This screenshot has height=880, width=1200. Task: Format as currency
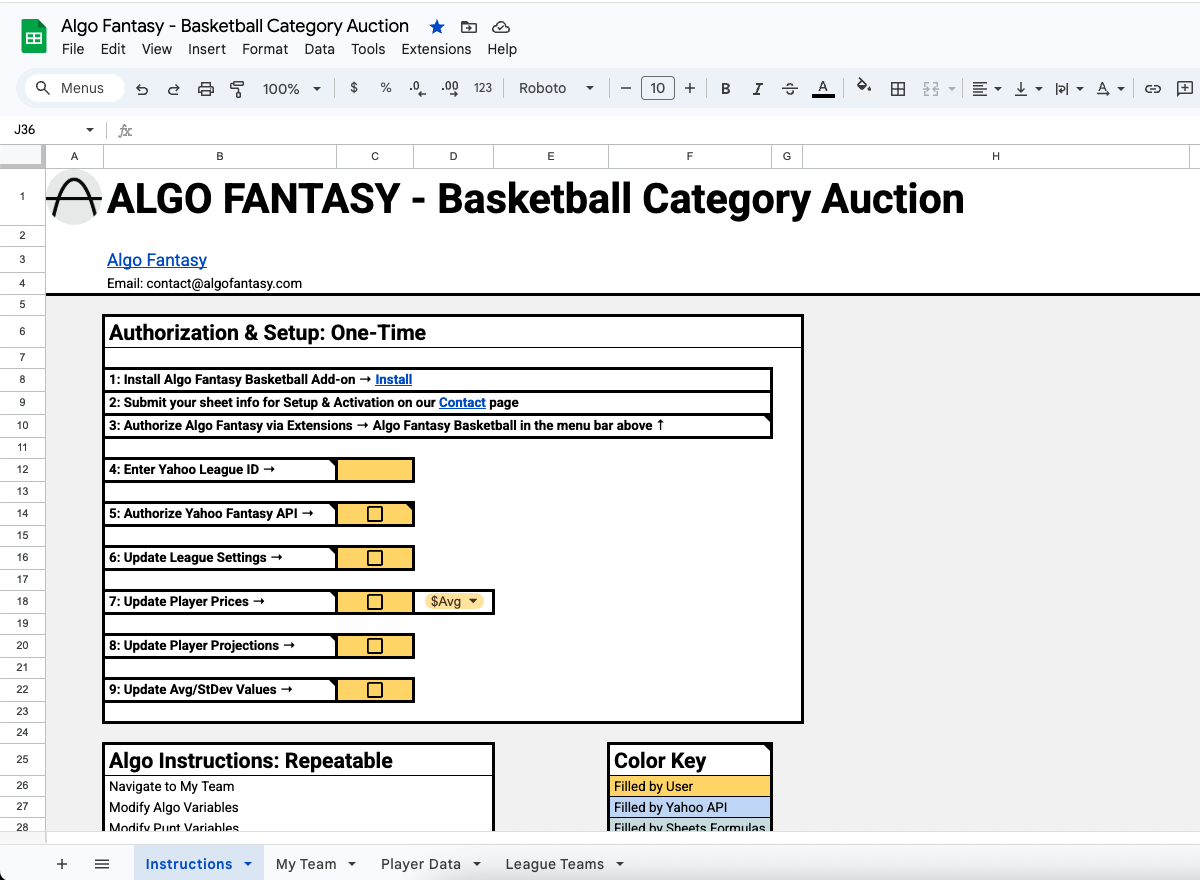coord(354,88)
